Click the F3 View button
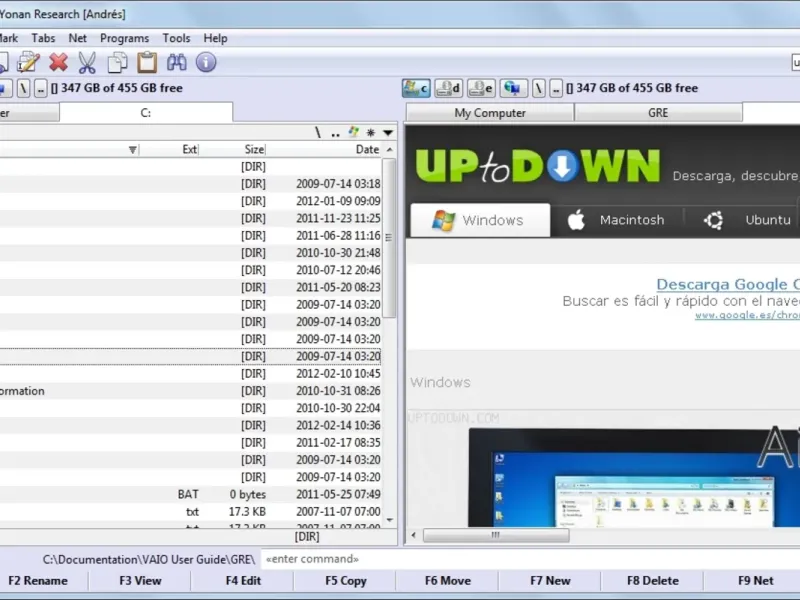Image resolution: width=800 pixels, height=600 pixels. click(x=140, y=581)
